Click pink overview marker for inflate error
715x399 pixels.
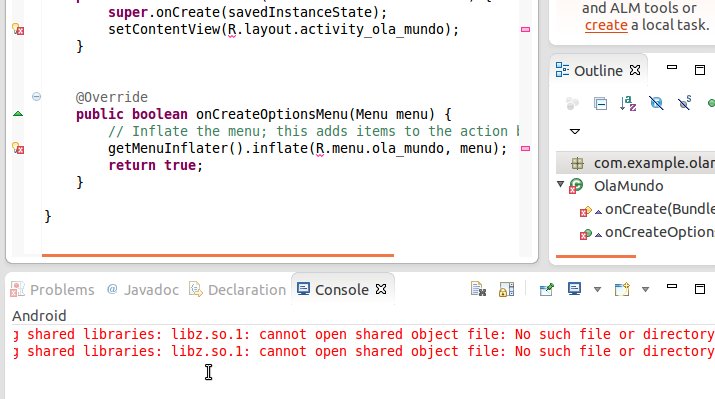[x=525, y=148]
